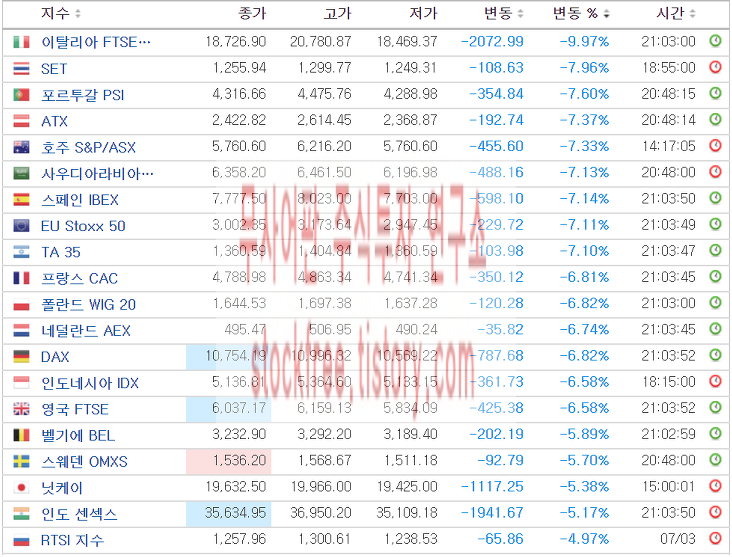732x557 pixels.
Task: Click the Saudi Arabia flag icon
Action: tap(21, 173)
